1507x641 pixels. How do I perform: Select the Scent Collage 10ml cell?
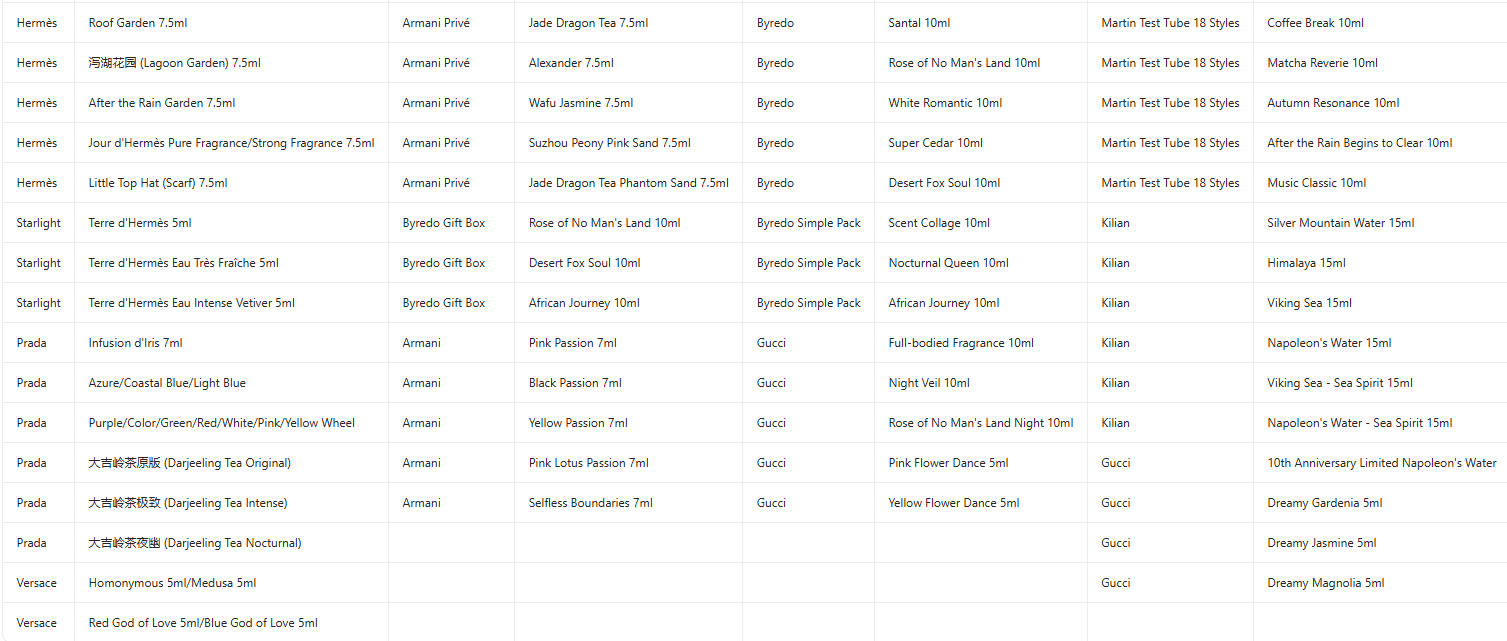point(939,223)
